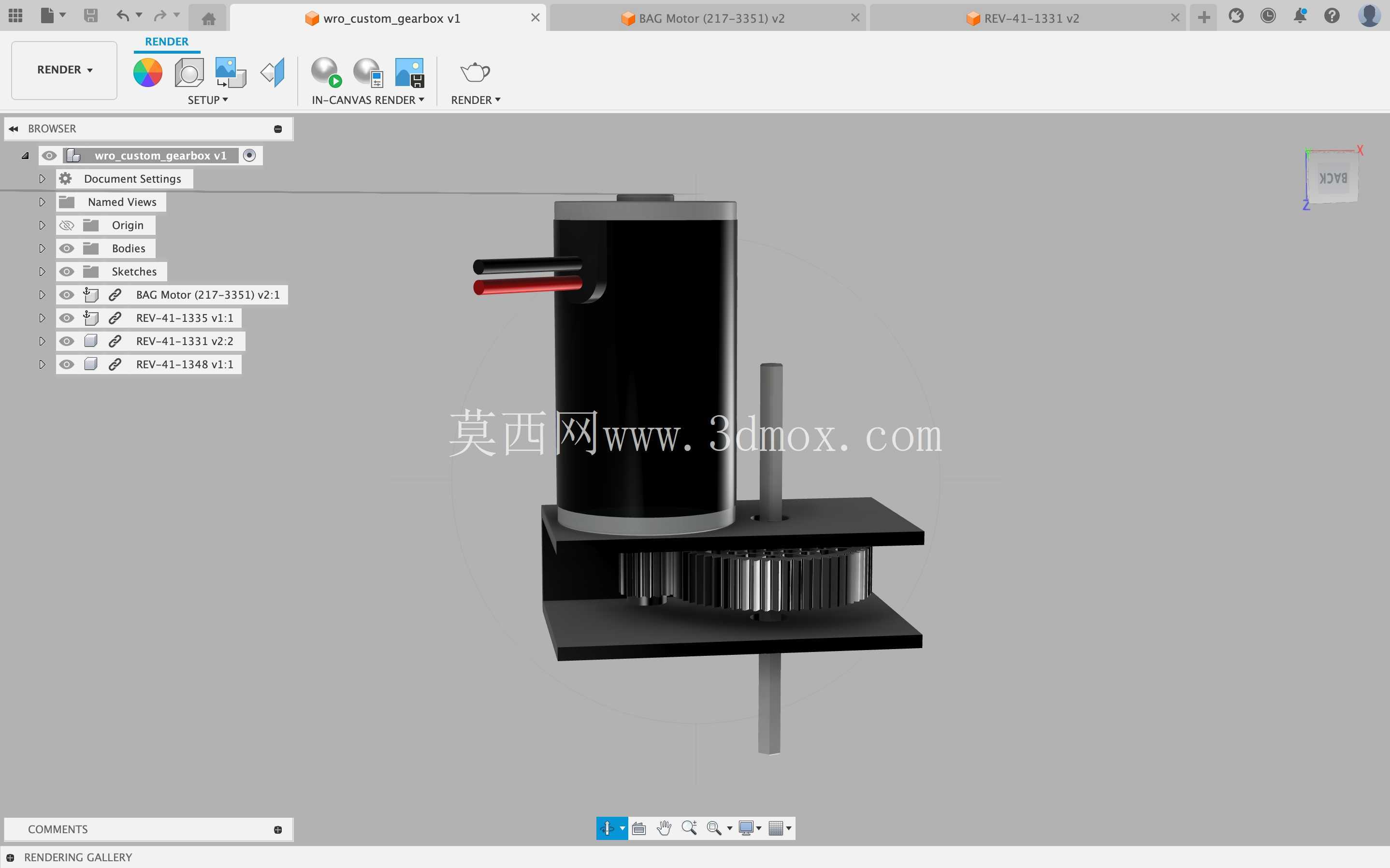The width and height of the screenshot is (1390, 868).
Task: Add a new design tab
Action: point(1204,17)
